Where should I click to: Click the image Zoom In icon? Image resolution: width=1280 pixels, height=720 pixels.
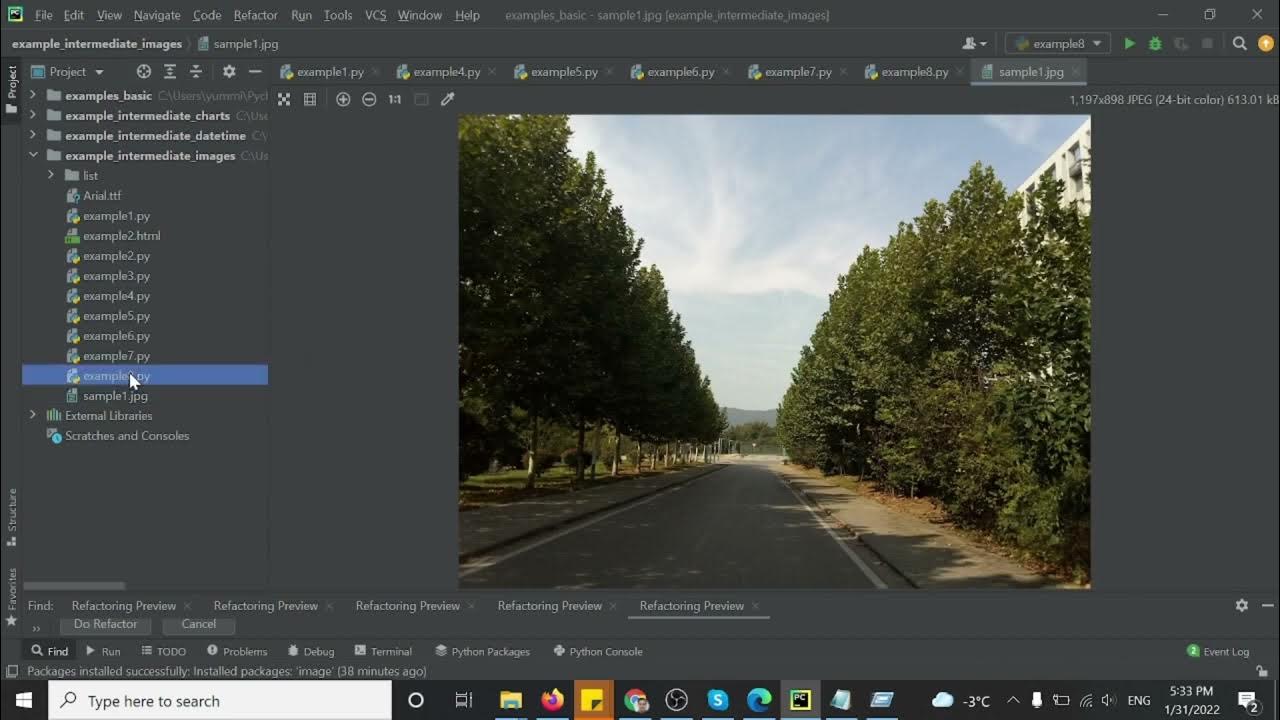pyautogui.click(x=343, y=99)
